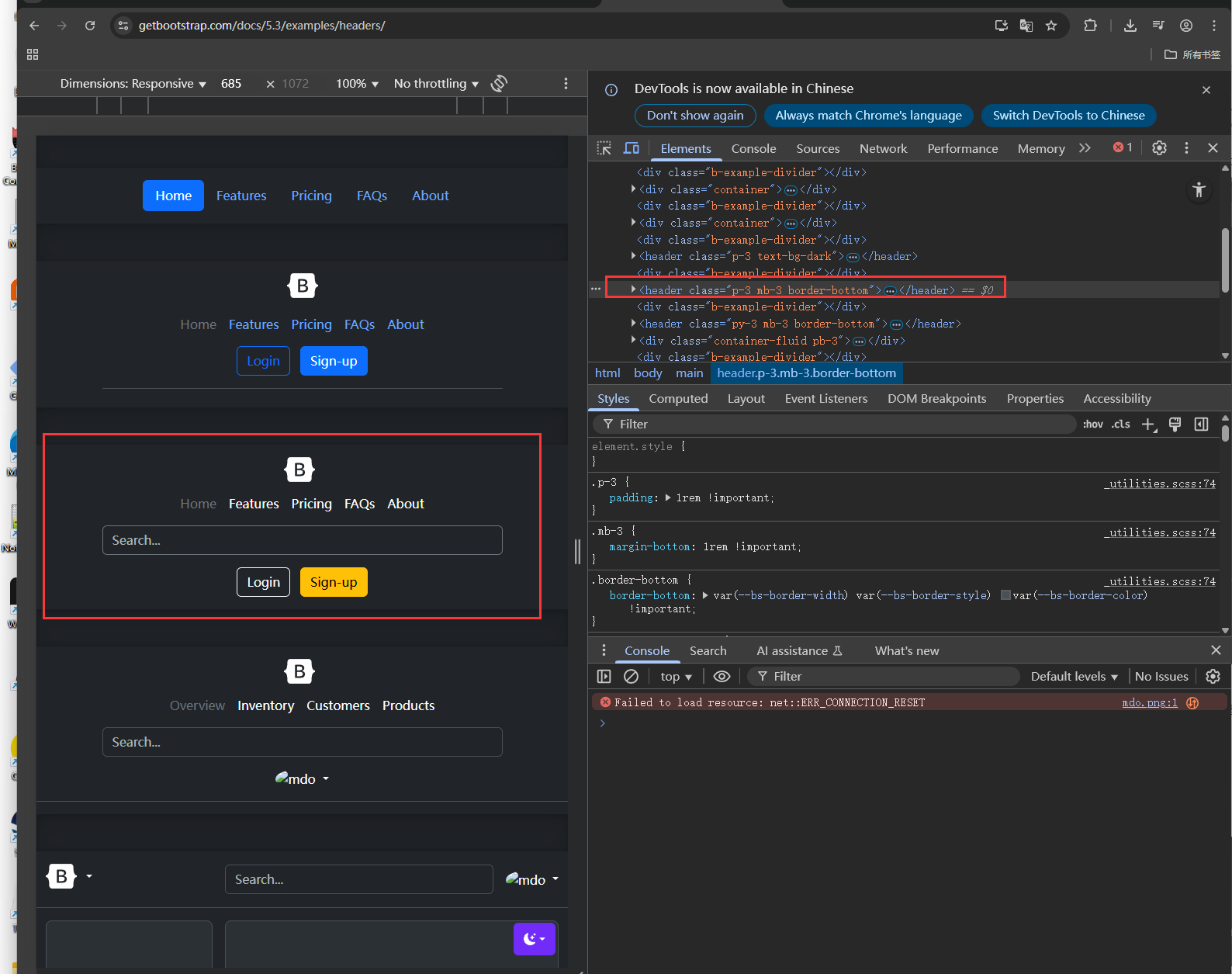Switch to the Console tab in DevTools top bar
Image resolution: width=1232 pixels, height=974 pixels.
tap(753, 148)
